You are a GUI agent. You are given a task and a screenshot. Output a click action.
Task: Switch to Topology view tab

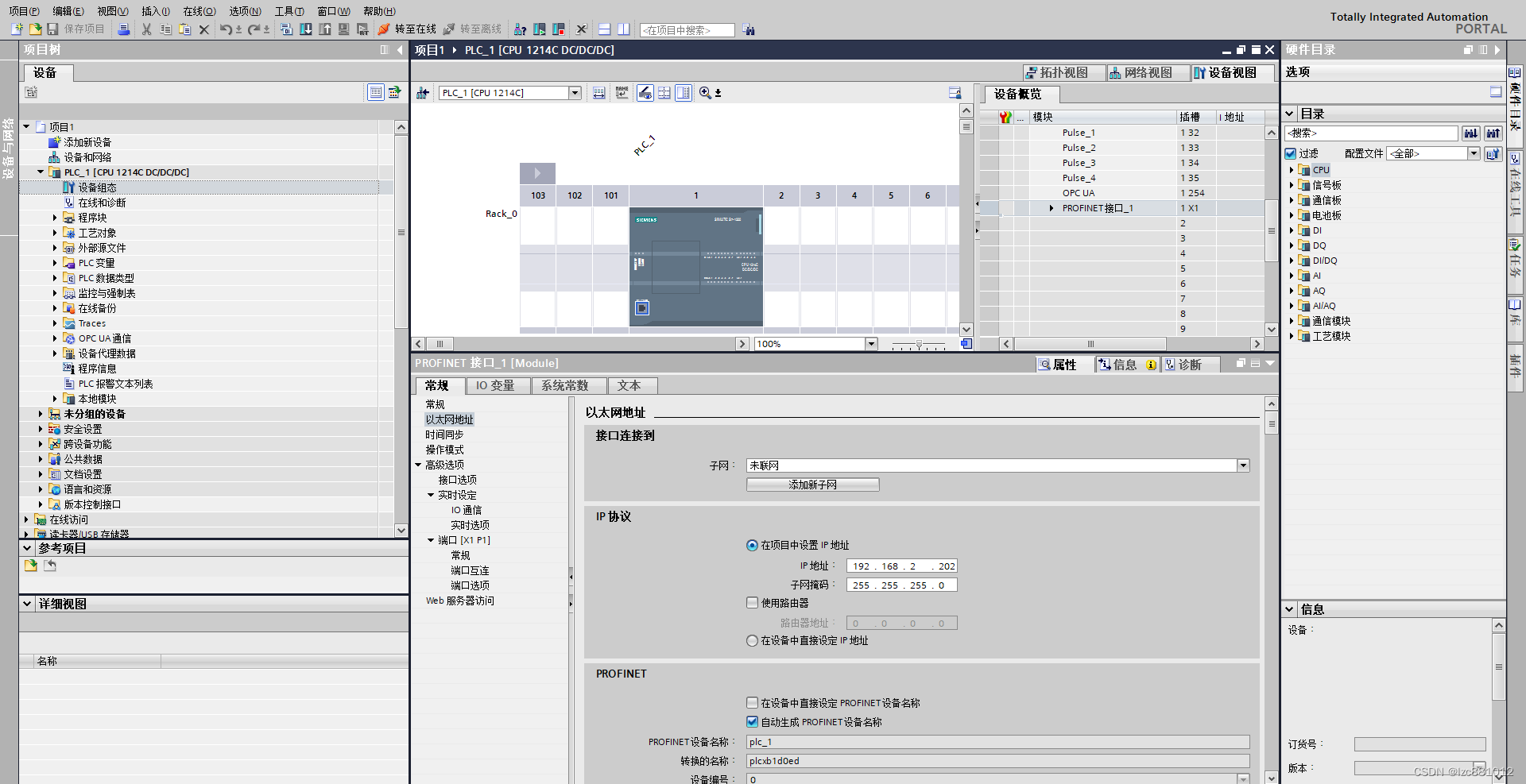pos(1064,73)
